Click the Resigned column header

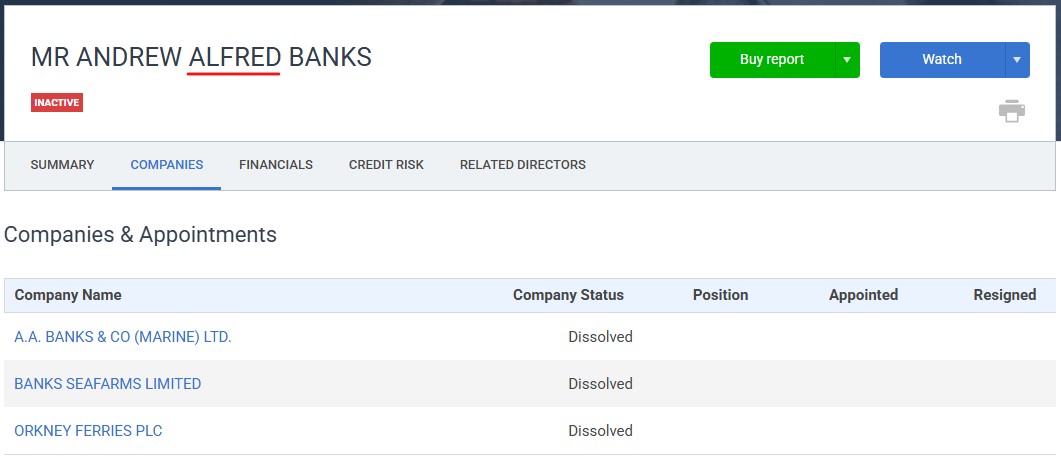coord(1005,295)
